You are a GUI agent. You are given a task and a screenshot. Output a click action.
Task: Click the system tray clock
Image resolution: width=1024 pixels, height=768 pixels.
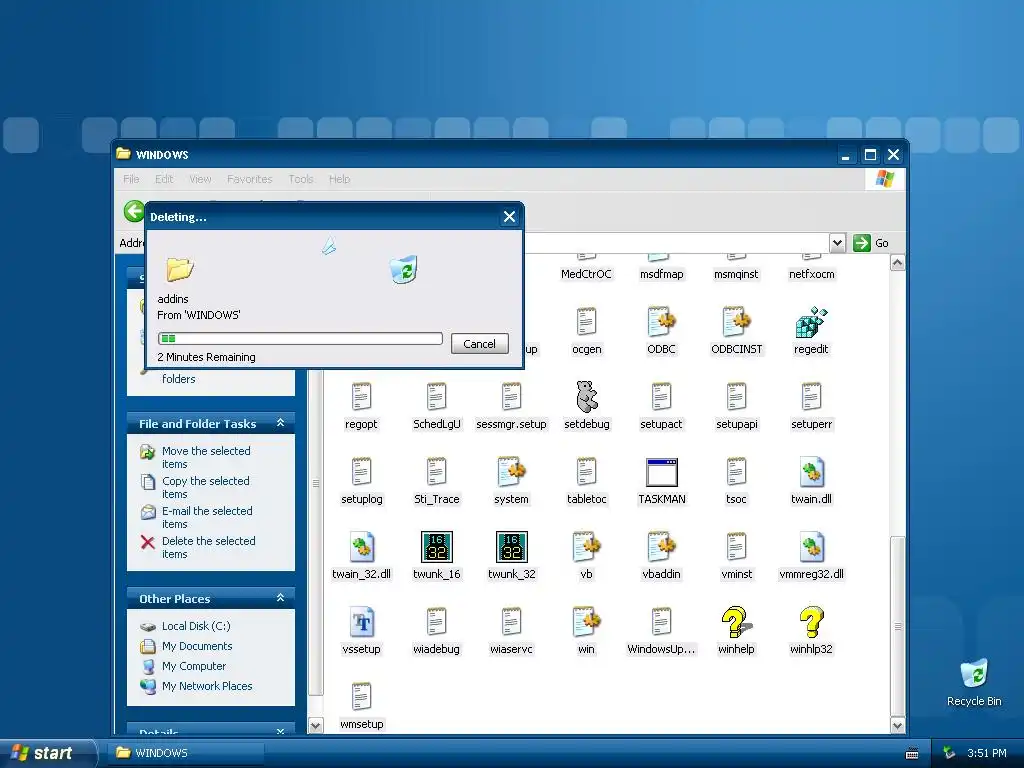(987, 753)
